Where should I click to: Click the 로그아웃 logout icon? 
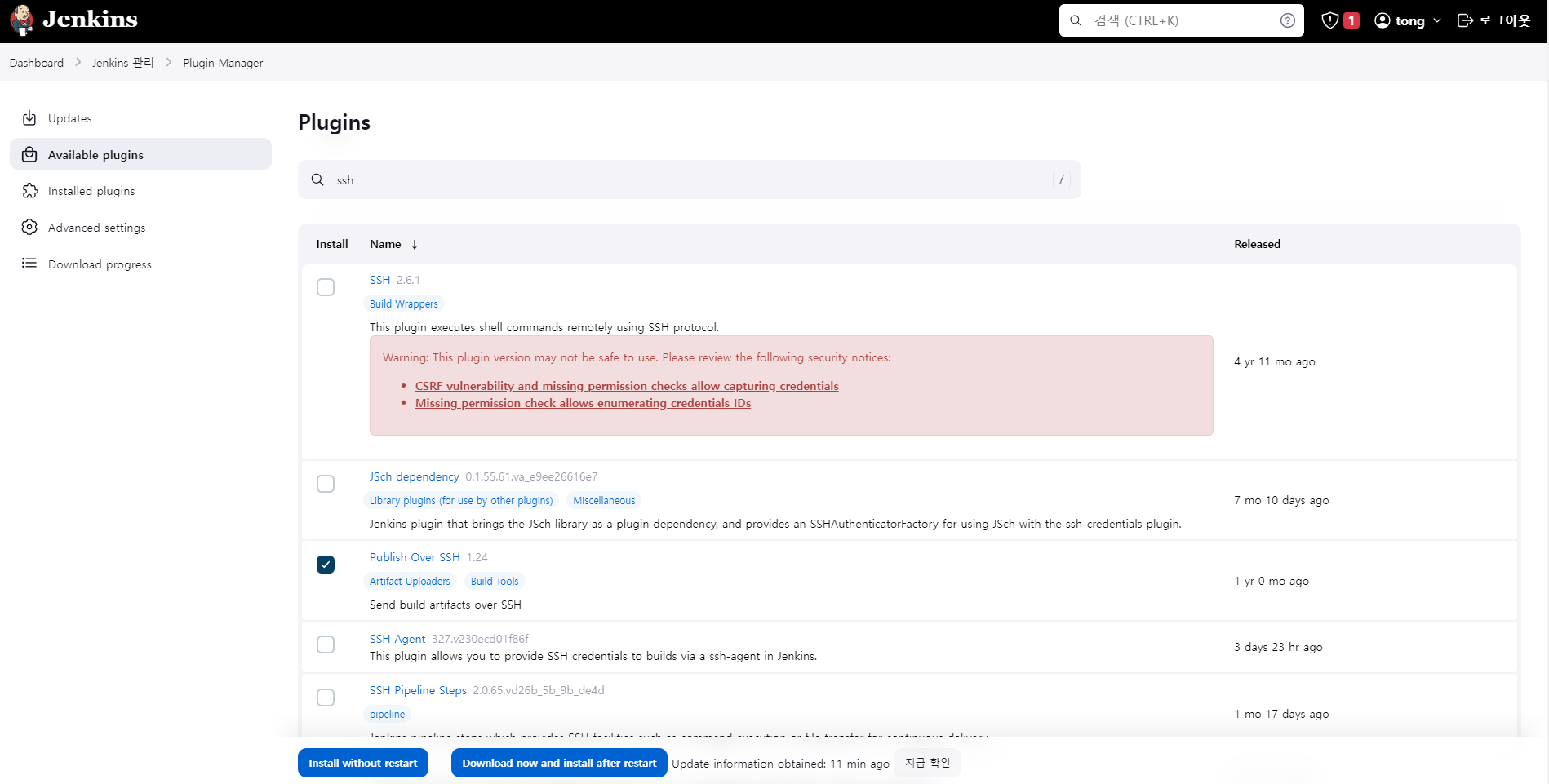(1466, 20)
